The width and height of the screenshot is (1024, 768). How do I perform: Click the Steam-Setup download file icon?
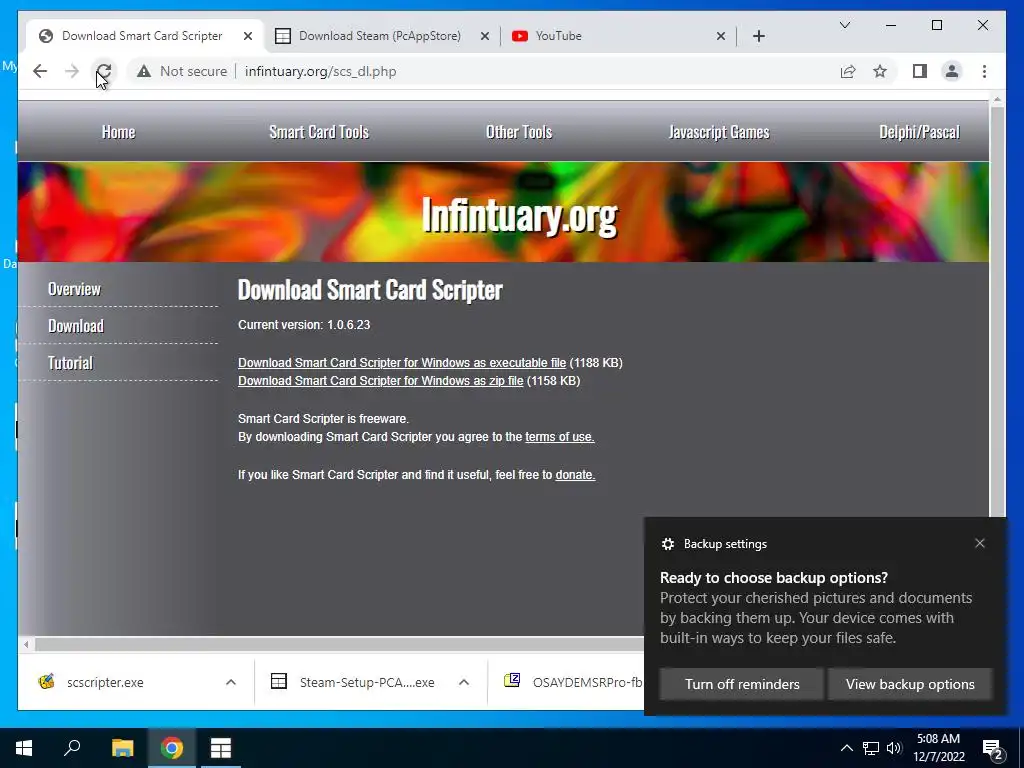click(279, 682)
